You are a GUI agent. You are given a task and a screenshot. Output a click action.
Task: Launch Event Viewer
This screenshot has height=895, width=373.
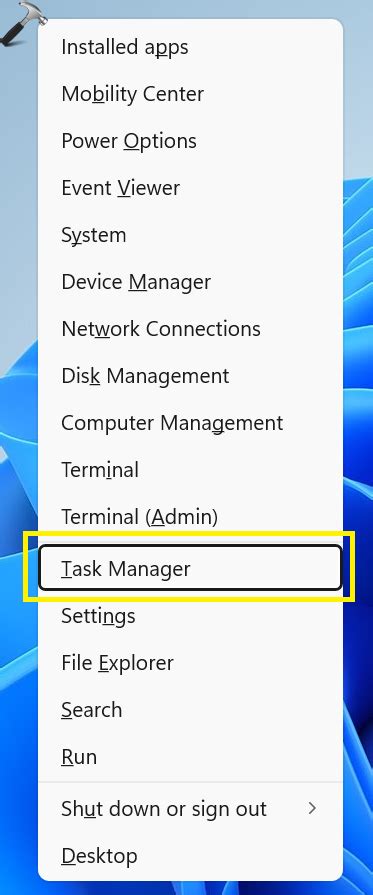click(190, 188)
